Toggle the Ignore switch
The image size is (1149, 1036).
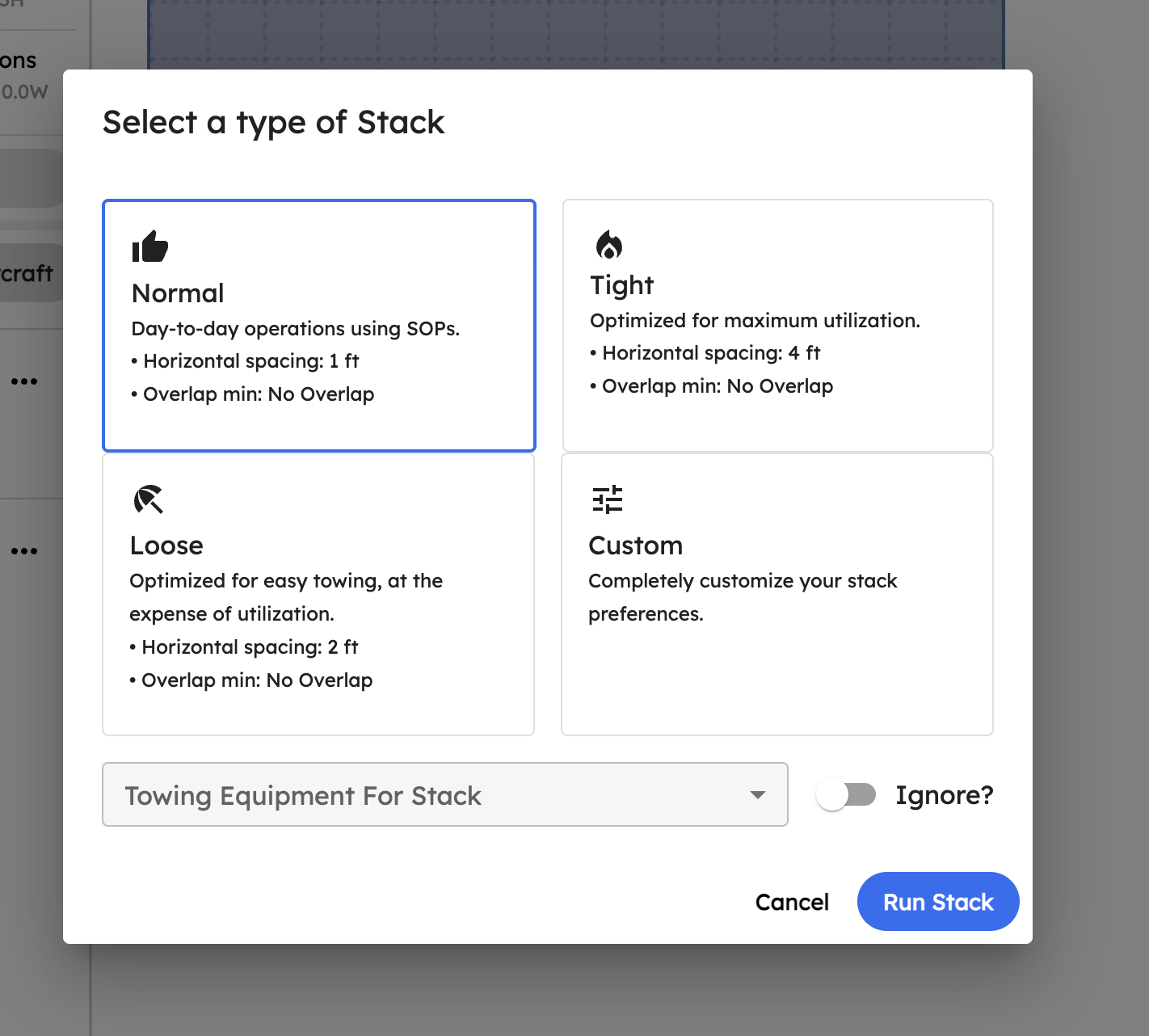point(846,795)
